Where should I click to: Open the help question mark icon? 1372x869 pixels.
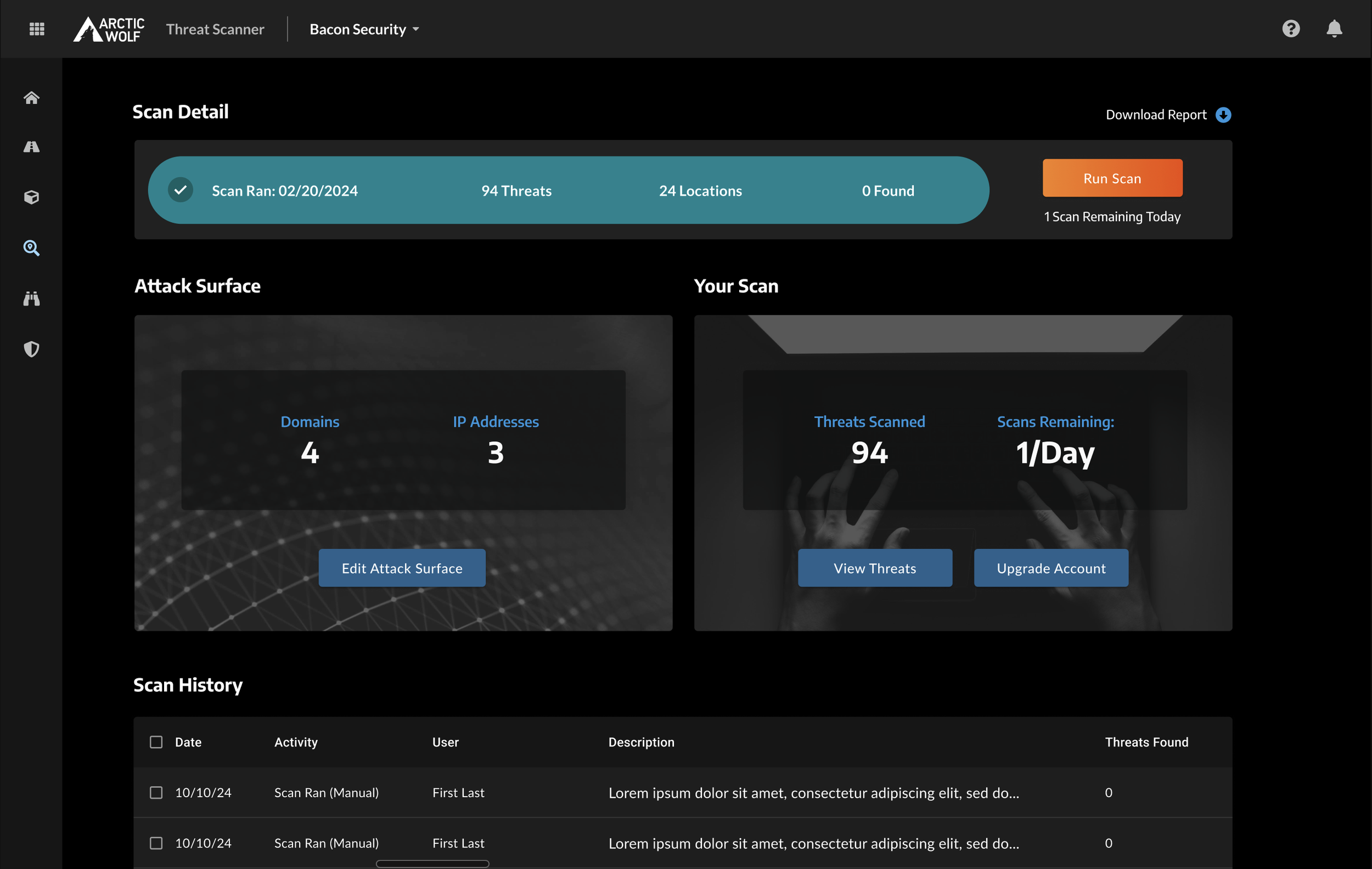1291,29
